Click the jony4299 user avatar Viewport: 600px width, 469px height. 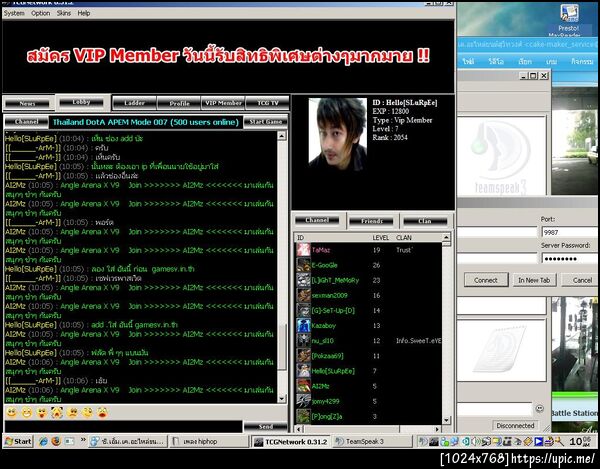click(303, 401)
